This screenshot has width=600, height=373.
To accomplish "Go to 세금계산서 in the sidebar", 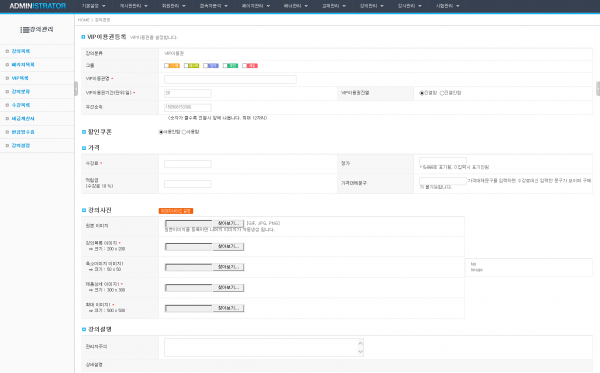I will click(x=23, y=119).
